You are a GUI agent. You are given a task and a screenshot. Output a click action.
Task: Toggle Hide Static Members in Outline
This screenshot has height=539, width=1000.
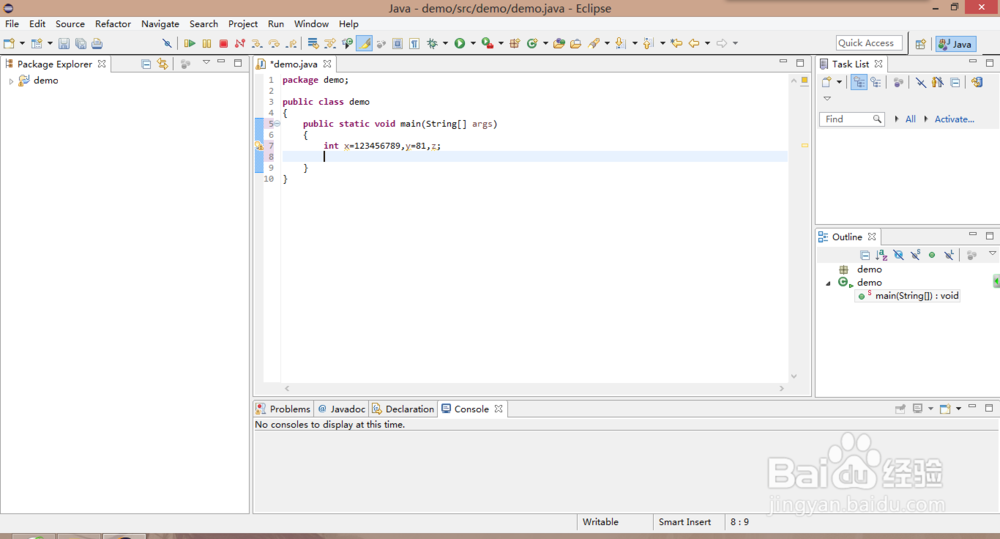(915, 255)
